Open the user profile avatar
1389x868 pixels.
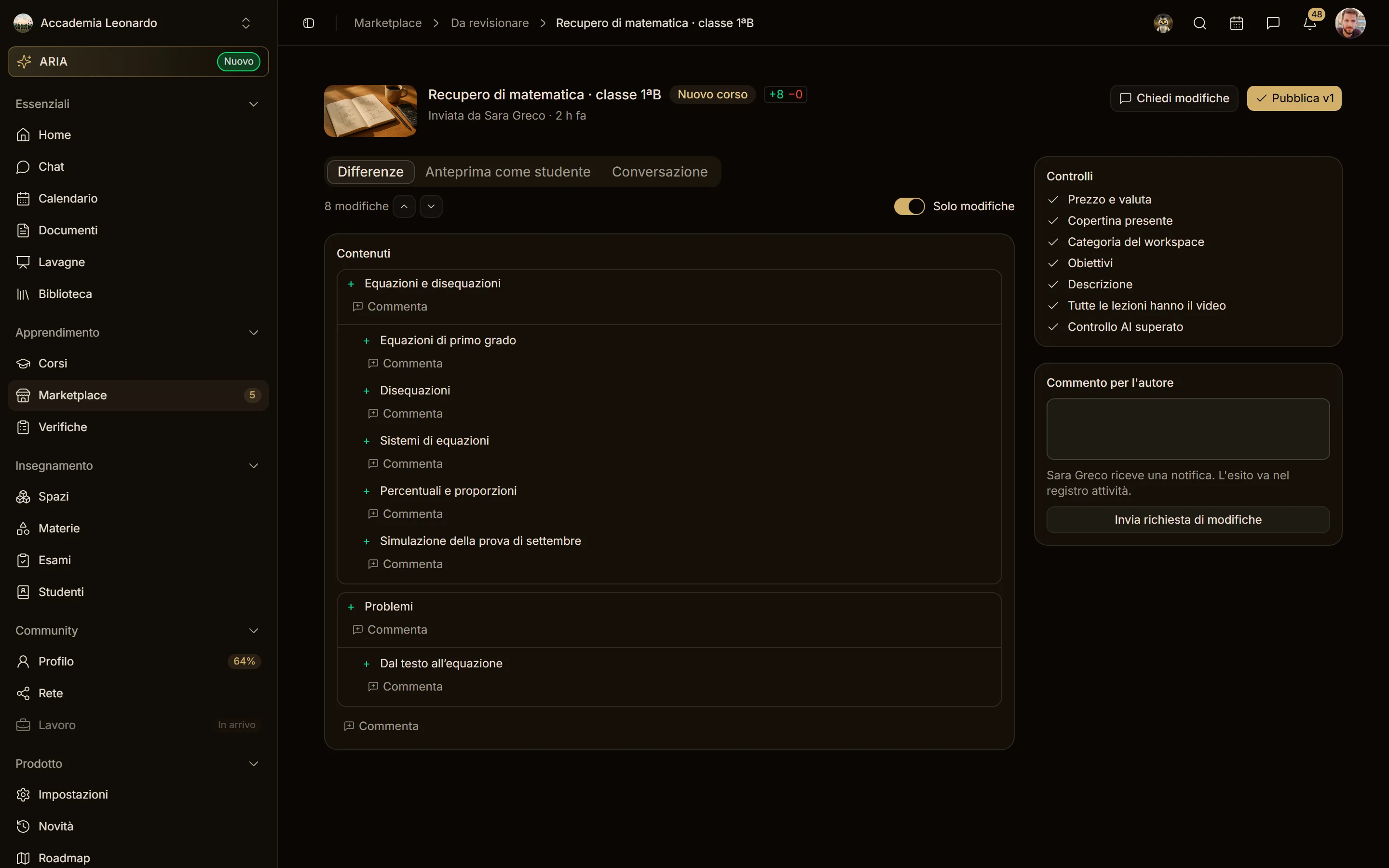click(1350, 23)
